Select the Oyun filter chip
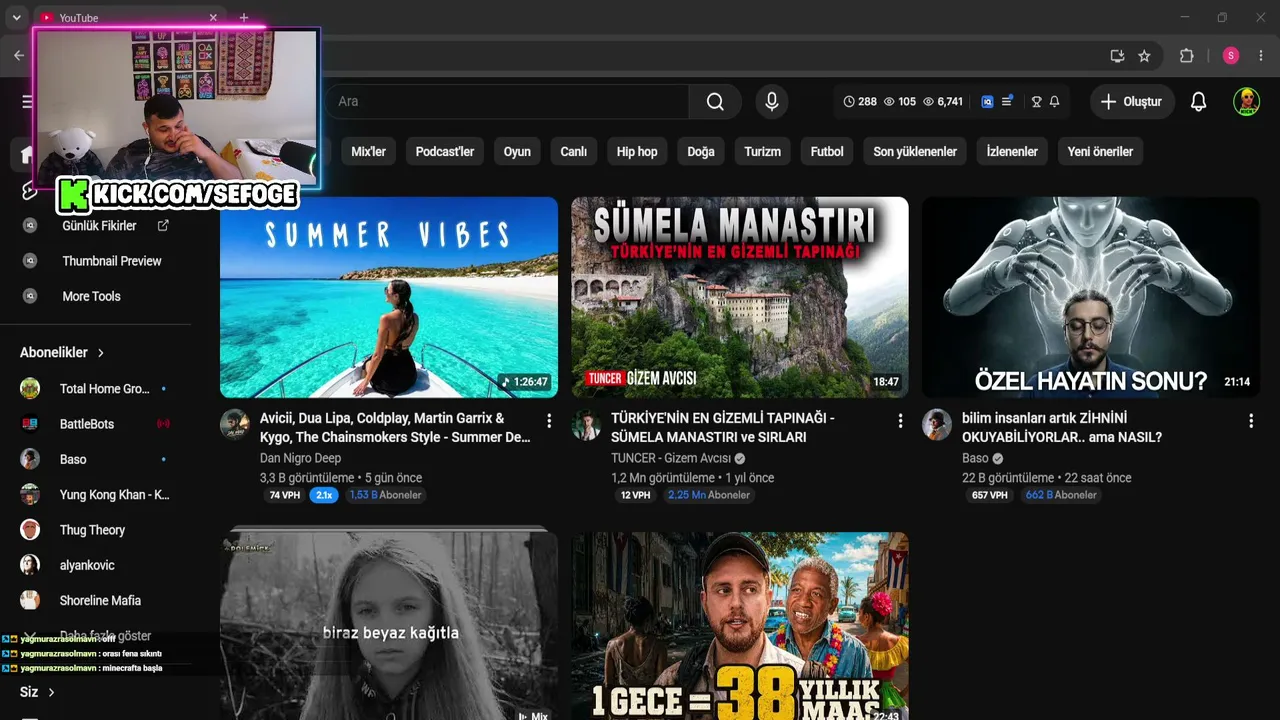 click(x=517, y=152)
